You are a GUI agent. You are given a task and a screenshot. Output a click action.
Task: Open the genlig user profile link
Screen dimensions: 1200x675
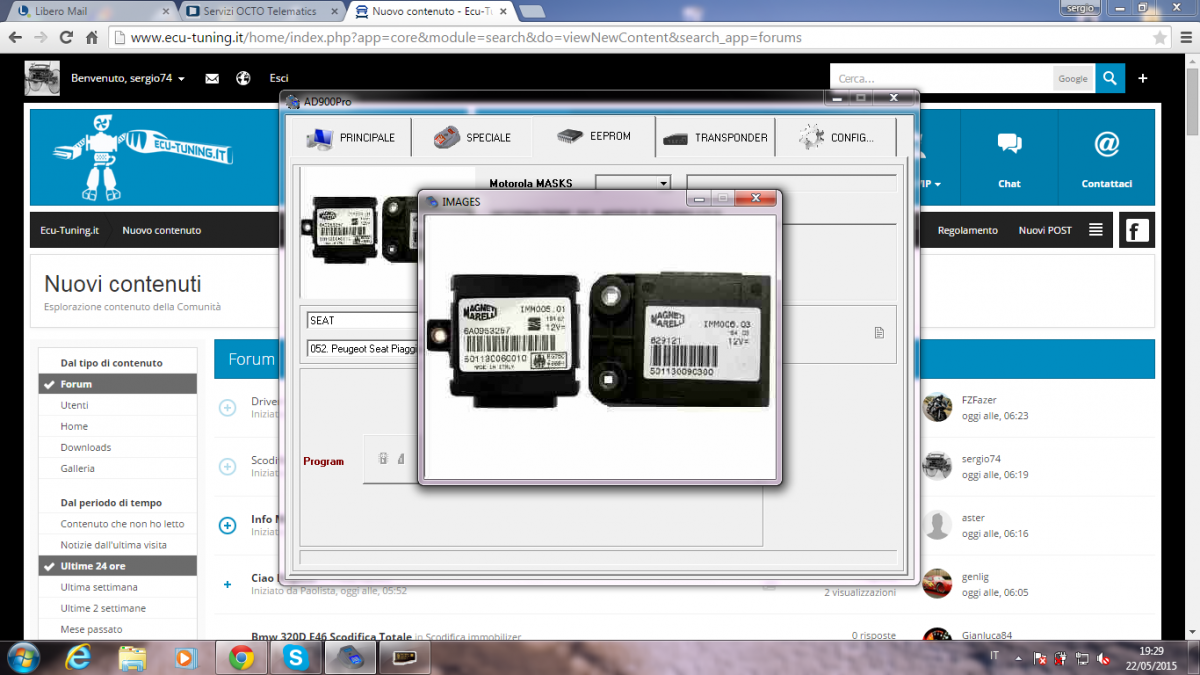click(x=975, y=577)
